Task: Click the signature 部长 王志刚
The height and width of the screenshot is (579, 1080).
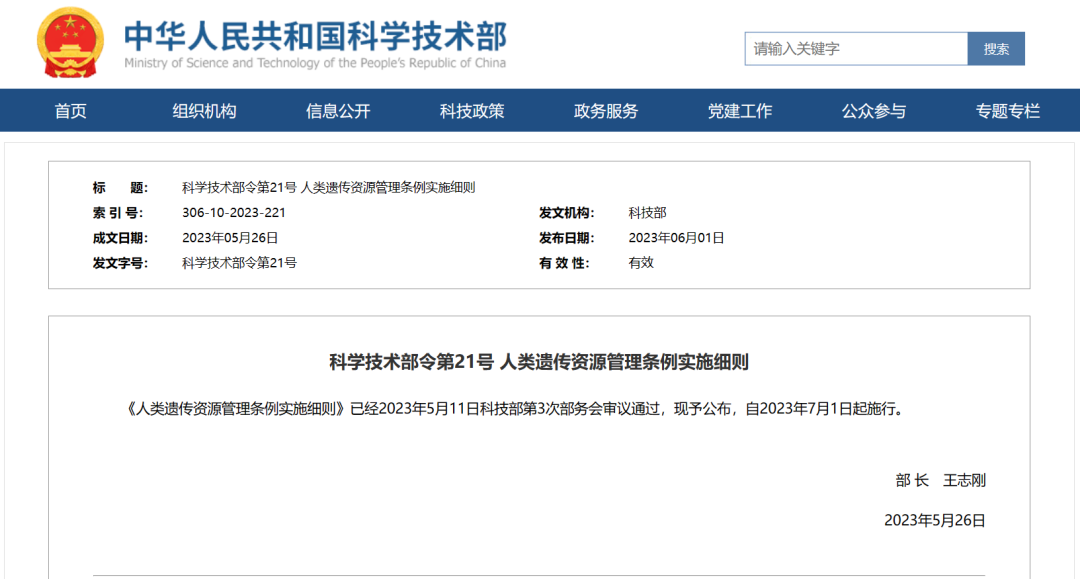Action: coord(940,481)
